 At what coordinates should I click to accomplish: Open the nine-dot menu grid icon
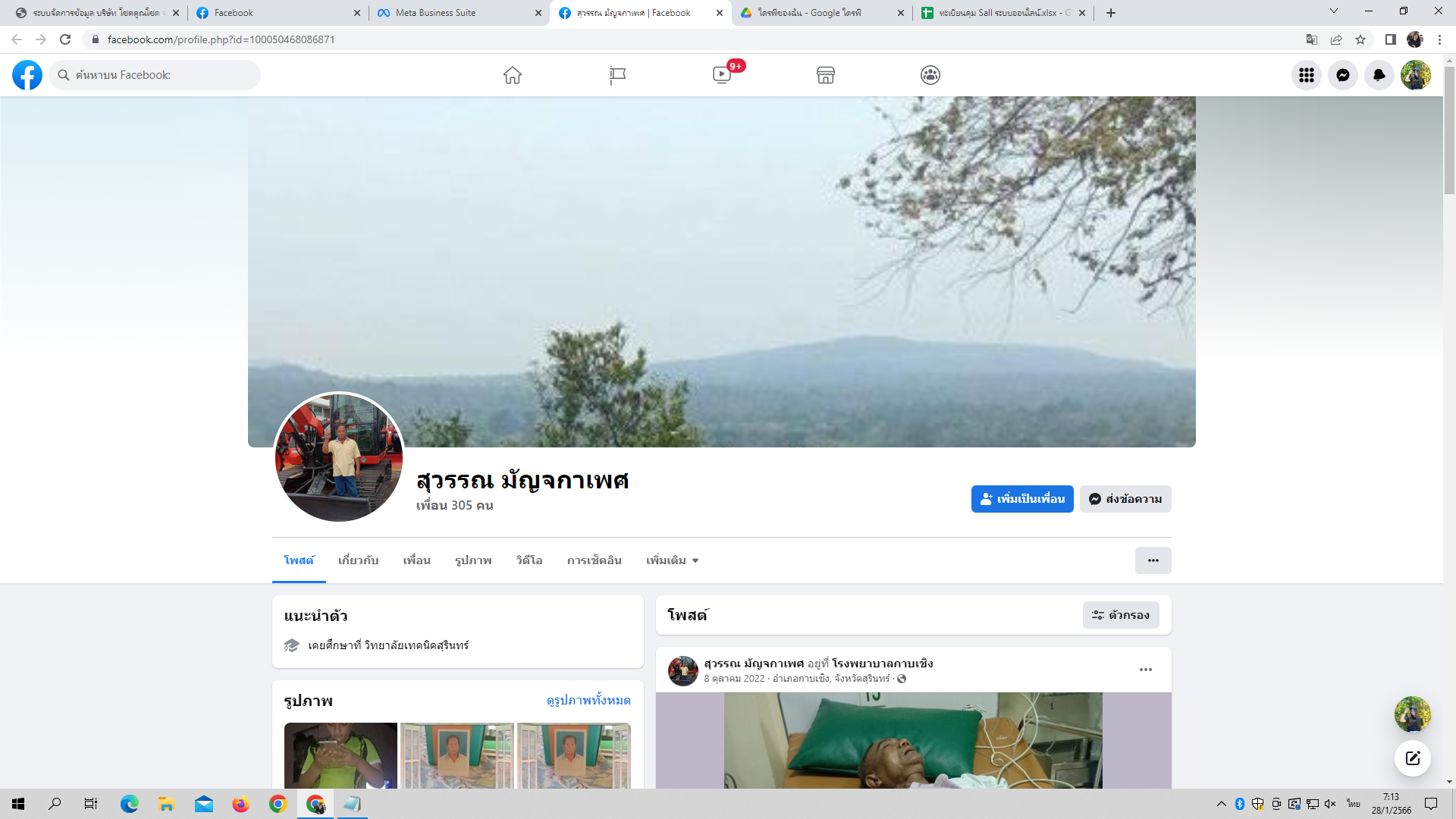[1307, 75]
